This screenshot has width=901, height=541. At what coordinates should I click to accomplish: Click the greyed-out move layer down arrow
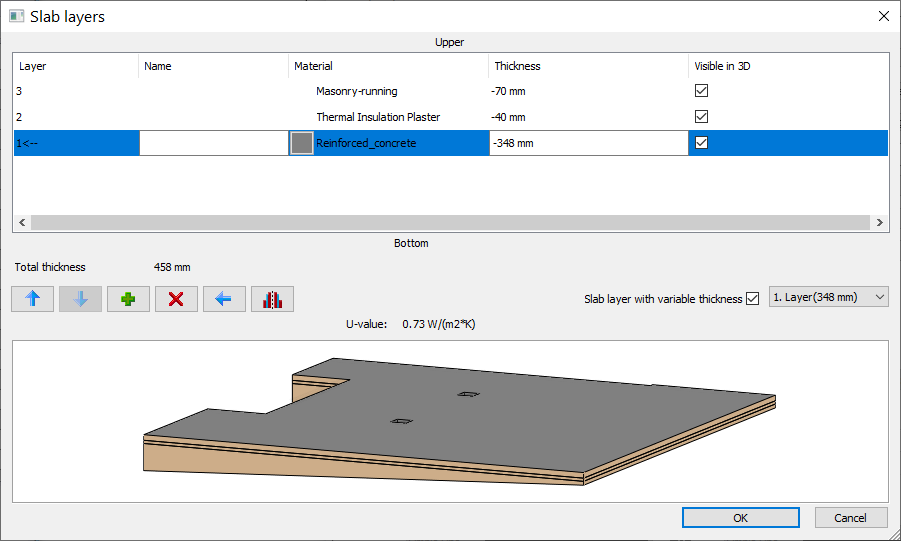pos(80,299)
